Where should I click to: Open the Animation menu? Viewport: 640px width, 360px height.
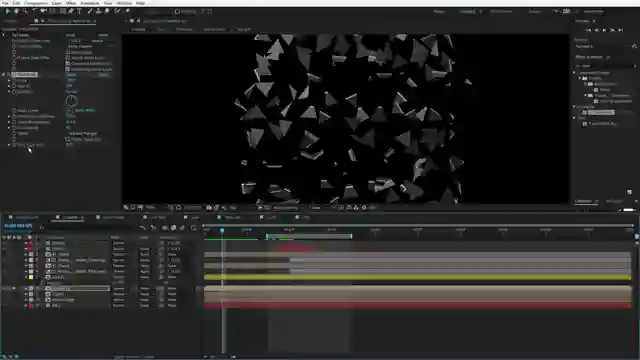click(89, 3)
